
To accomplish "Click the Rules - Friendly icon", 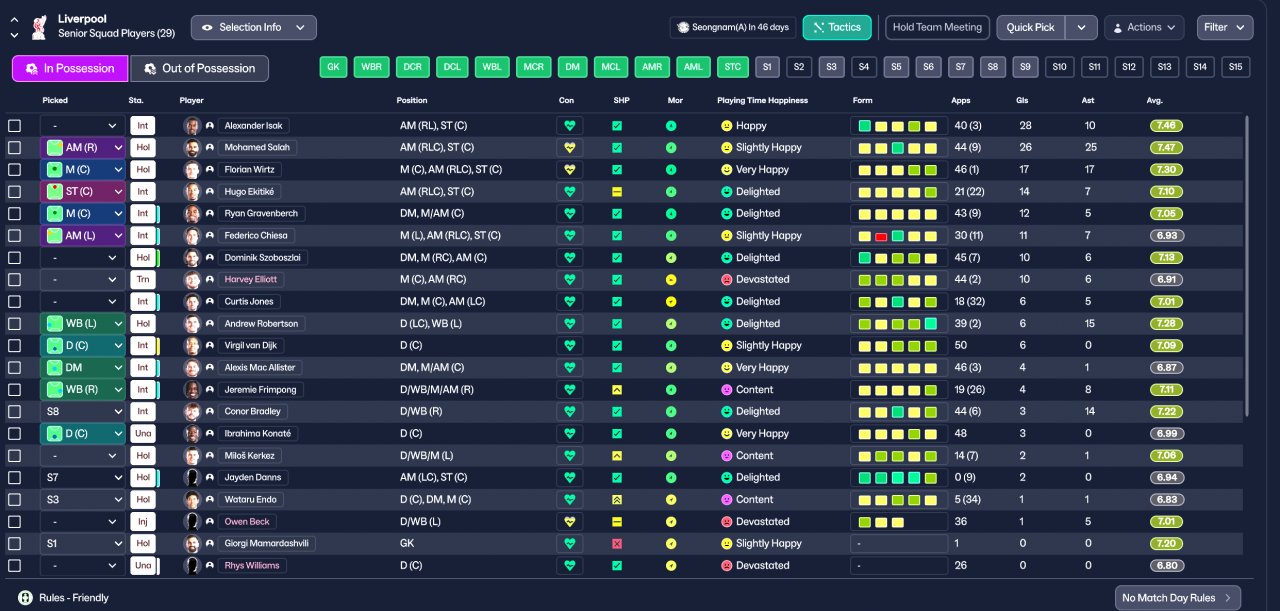I will [26, 598].
